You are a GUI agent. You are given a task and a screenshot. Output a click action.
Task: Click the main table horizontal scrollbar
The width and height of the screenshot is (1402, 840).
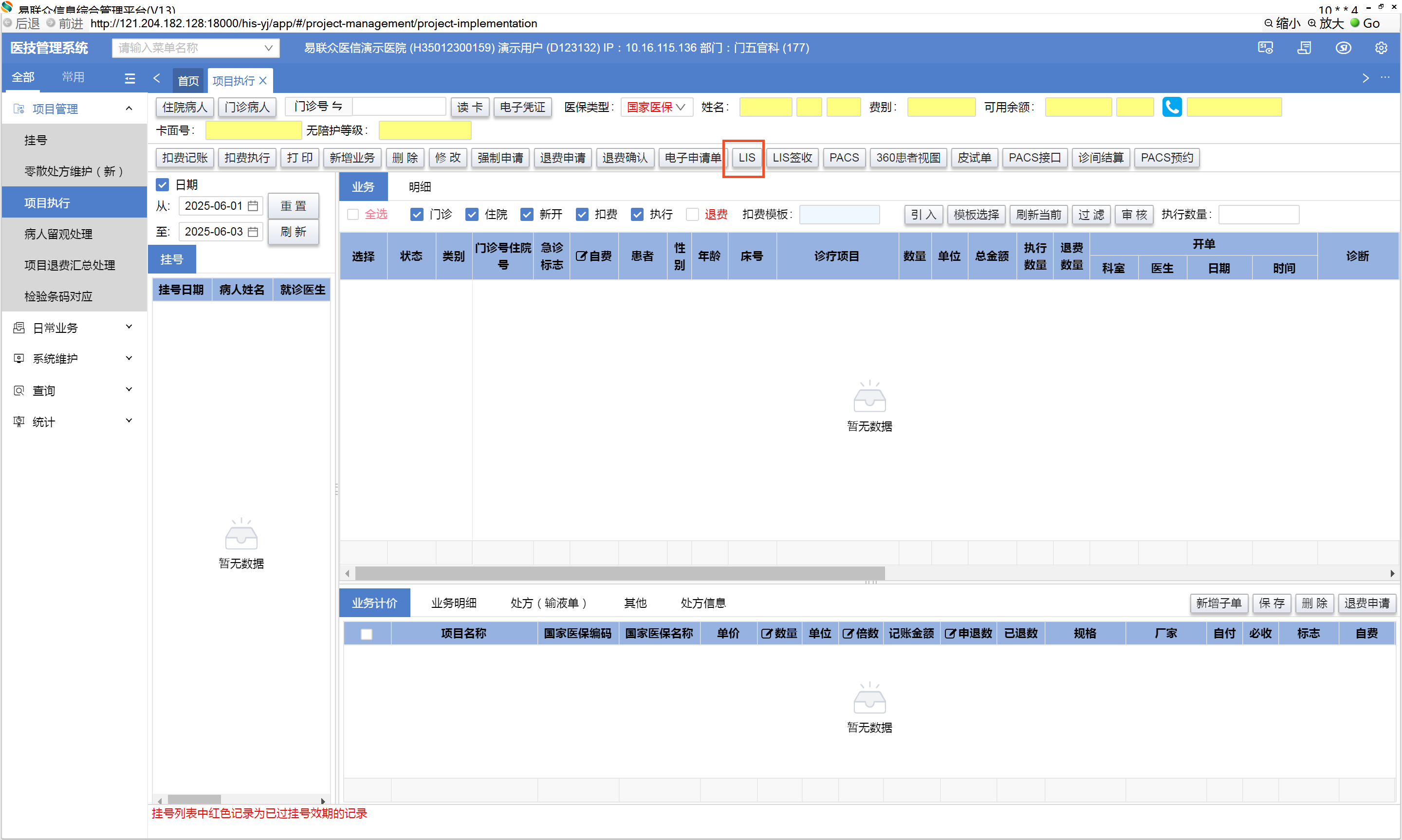point(619,573)
